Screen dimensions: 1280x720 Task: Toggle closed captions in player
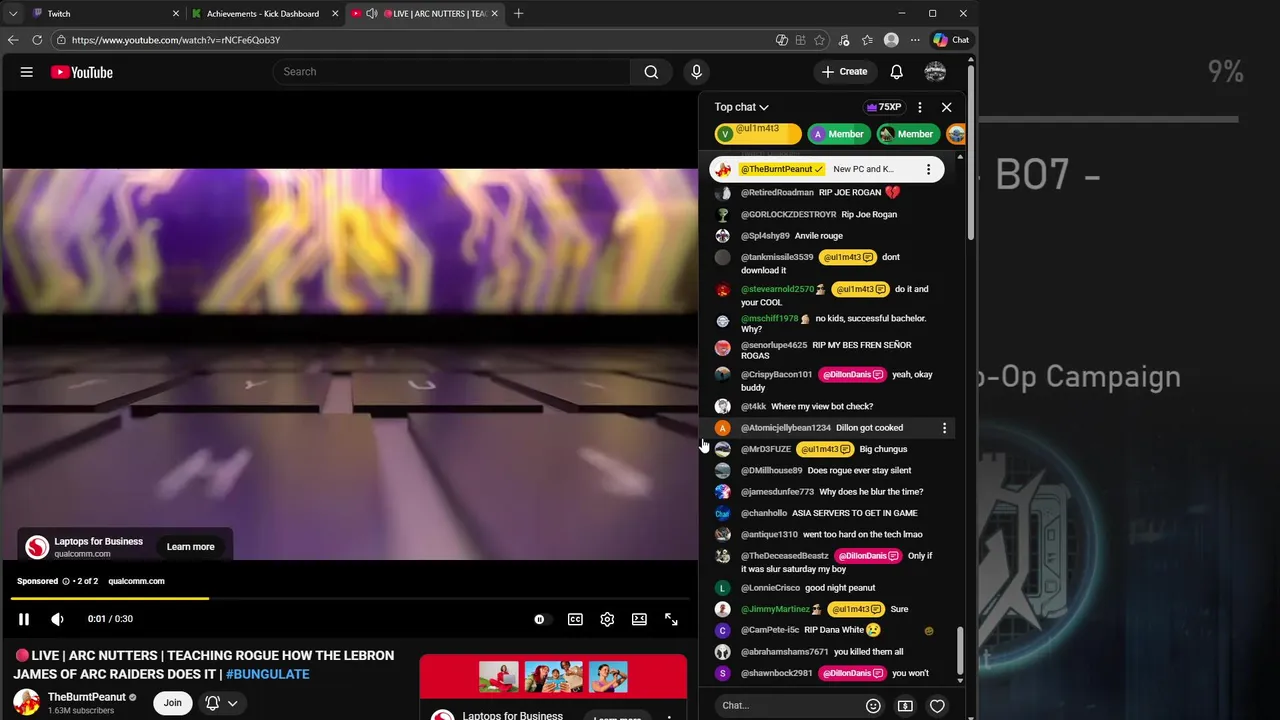point(575,619)
